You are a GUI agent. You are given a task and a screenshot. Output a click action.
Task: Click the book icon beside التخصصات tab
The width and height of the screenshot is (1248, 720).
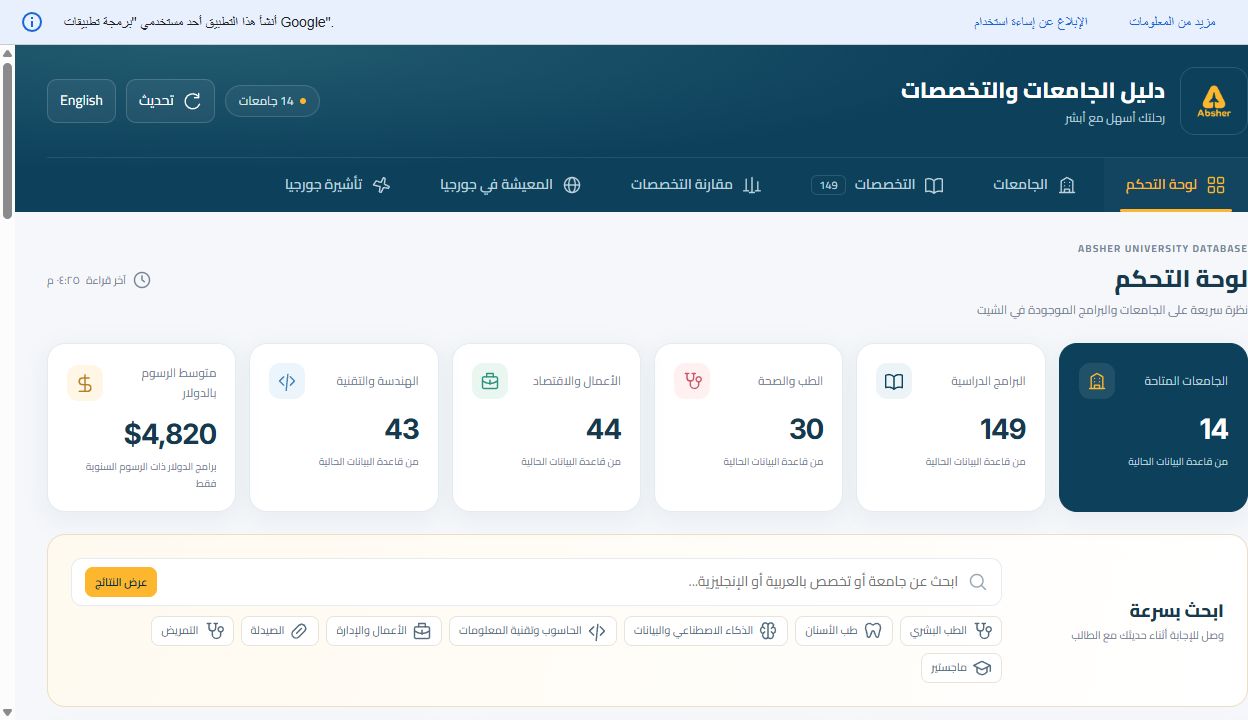click(x=934, y=185)
